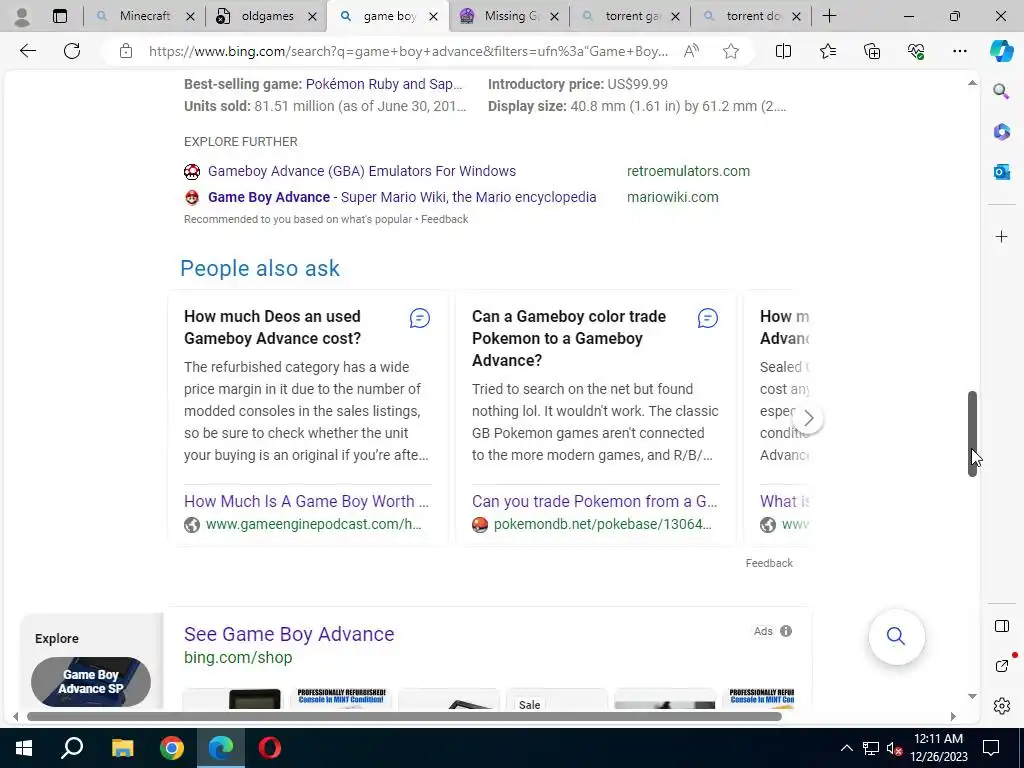Screen dimensions: 1024x768
Task: Open Microsoft 365 sidebar icon
Action: pos(1001,131)
